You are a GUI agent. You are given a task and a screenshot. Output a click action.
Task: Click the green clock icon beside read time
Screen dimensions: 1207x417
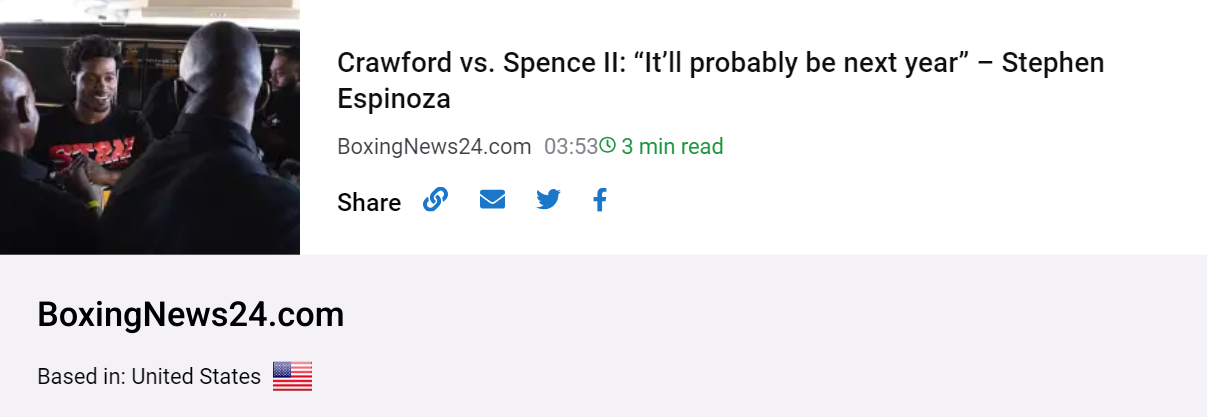tap(607, 146)
